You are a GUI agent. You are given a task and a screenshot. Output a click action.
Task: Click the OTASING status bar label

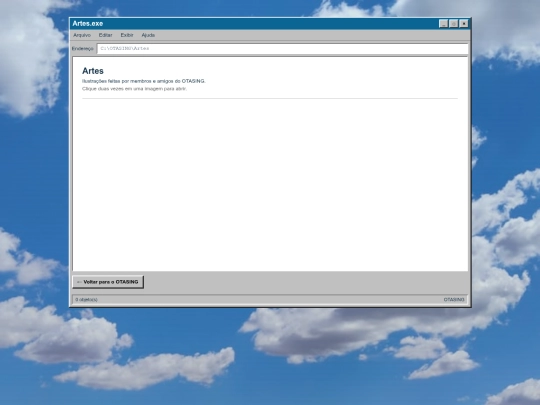click(454, 300)
